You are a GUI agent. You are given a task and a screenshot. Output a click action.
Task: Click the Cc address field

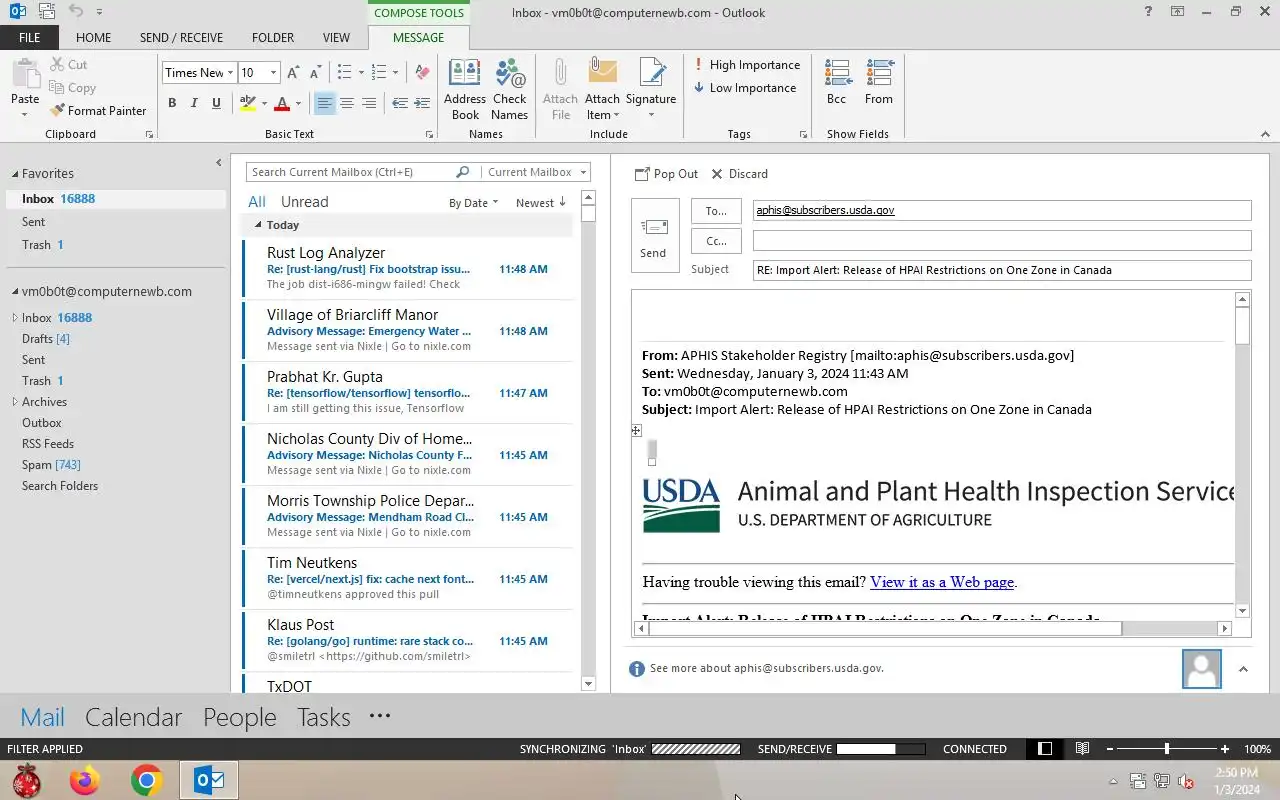[1001, 240]
